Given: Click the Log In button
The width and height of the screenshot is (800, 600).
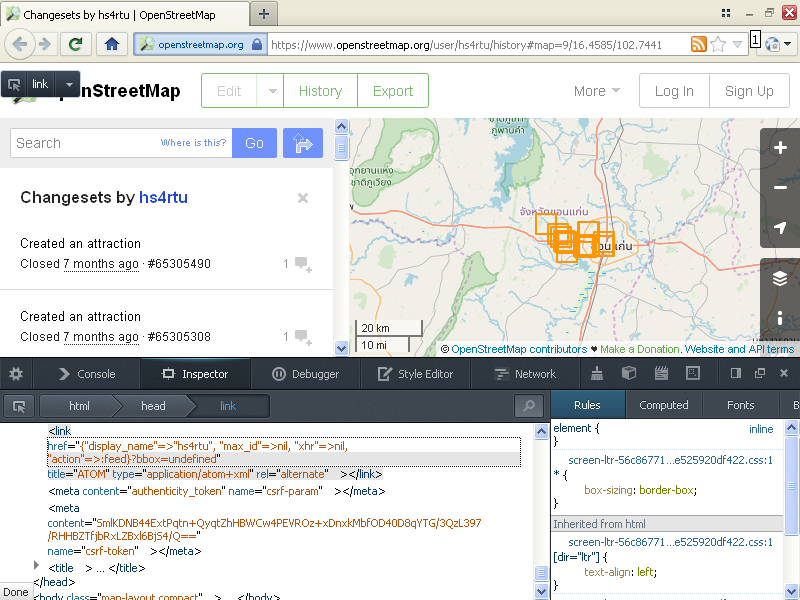Looking at the screenshot, I should (x=674, y=91).
